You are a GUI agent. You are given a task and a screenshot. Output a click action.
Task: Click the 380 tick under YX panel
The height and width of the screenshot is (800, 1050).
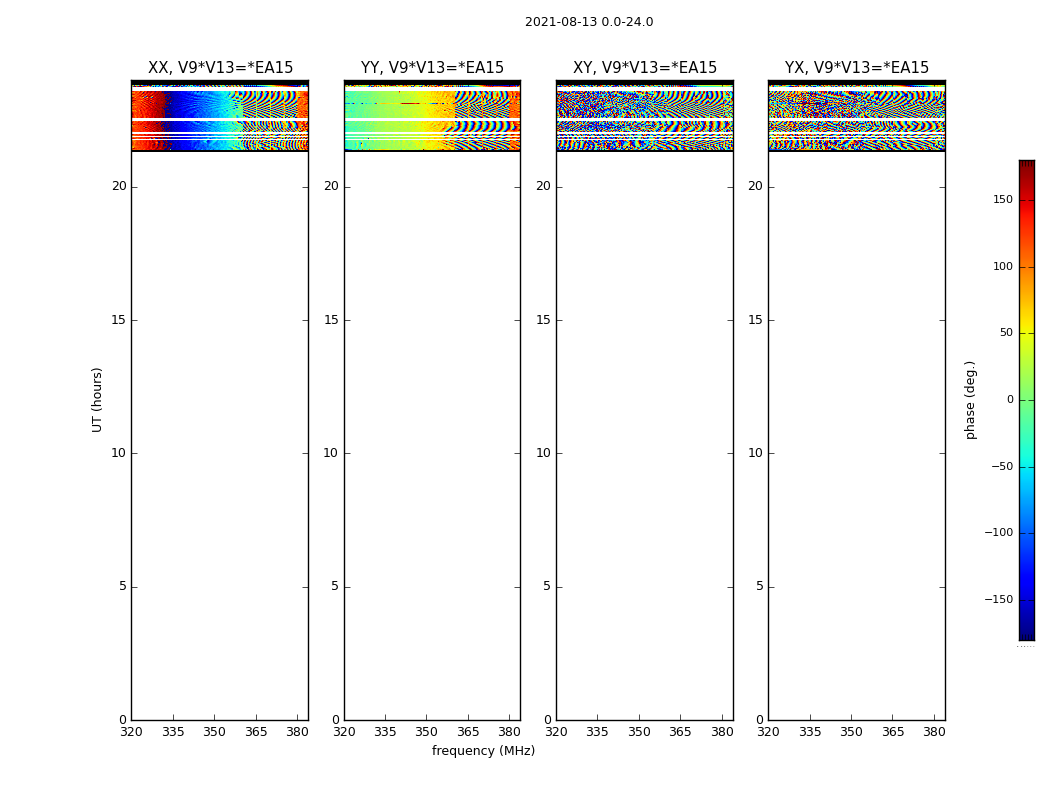(x=934, y=732)
